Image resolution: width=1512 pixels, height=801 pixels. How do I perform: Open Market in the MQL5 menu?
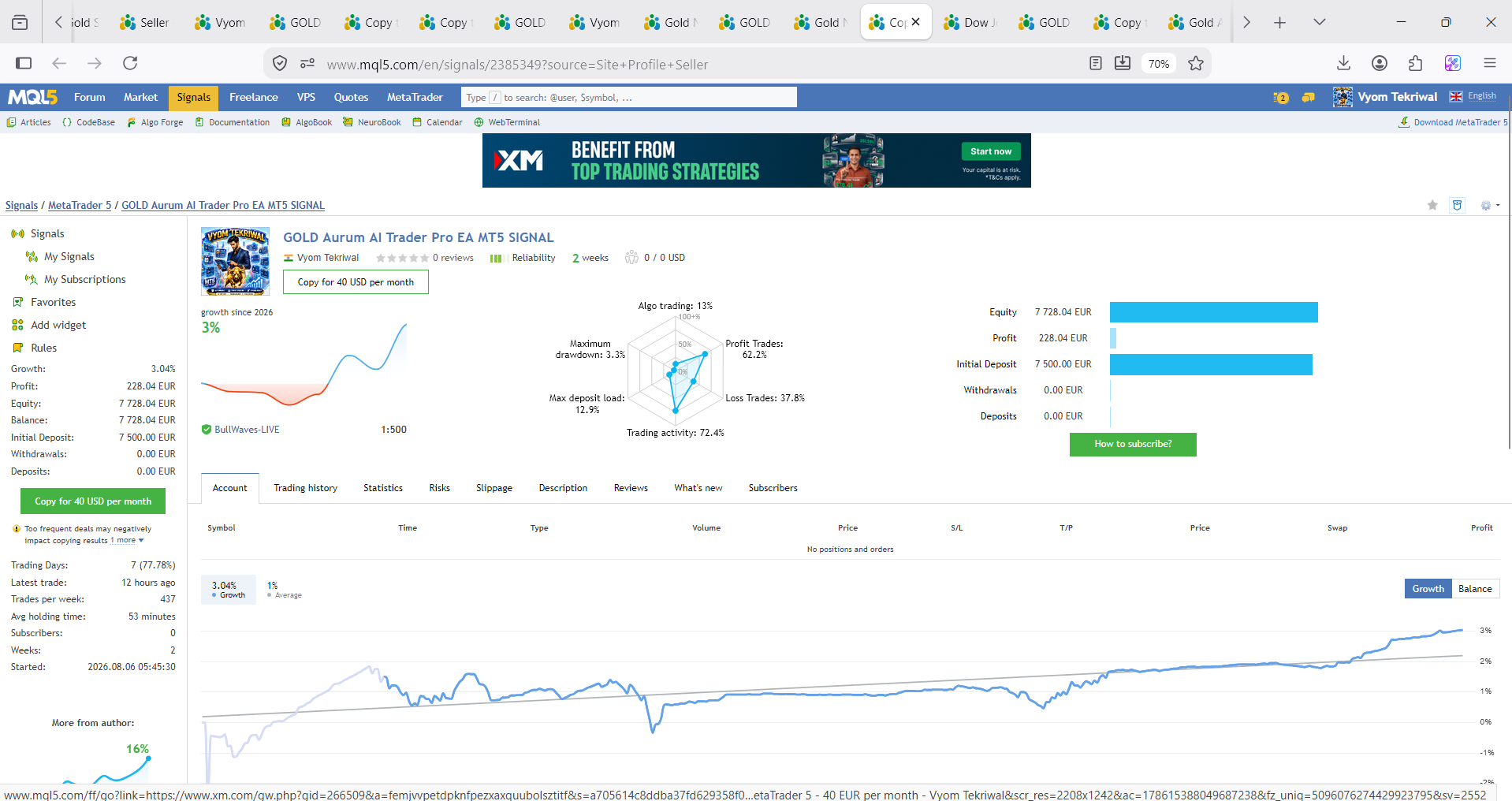coord(140,97)
